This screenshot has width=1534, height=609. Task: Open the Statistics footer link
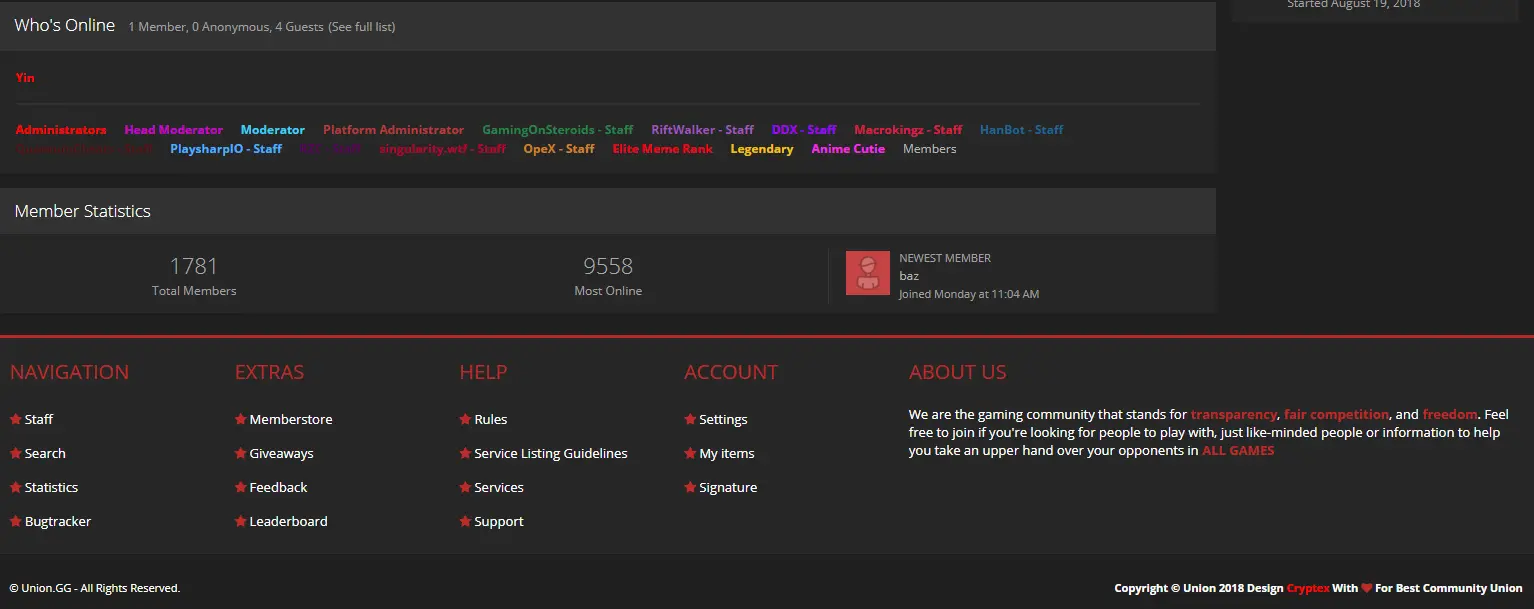[x=51, y=487]
